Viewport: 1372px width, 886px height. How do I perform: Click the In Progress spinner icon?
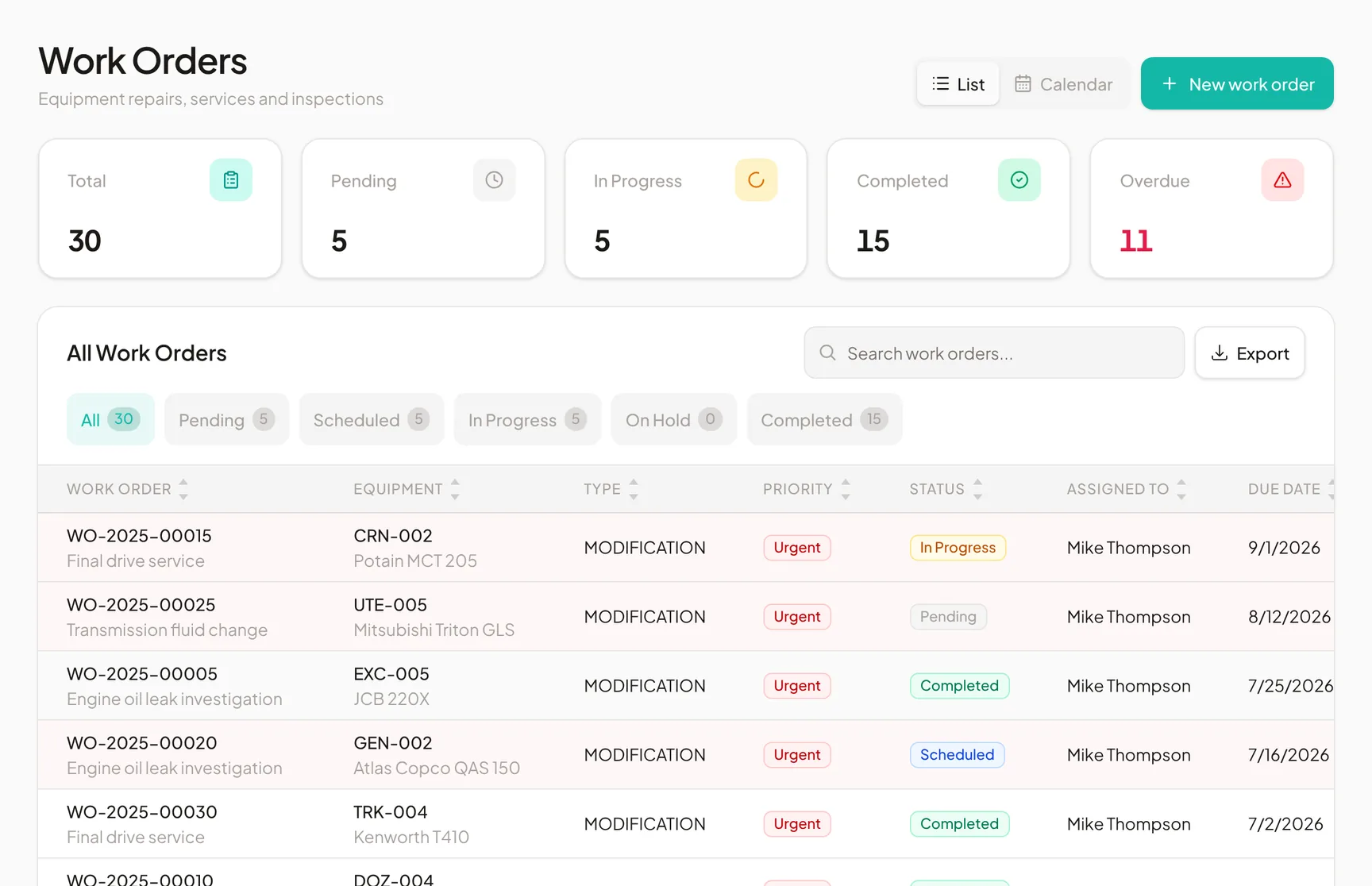(x=756, y=180)
